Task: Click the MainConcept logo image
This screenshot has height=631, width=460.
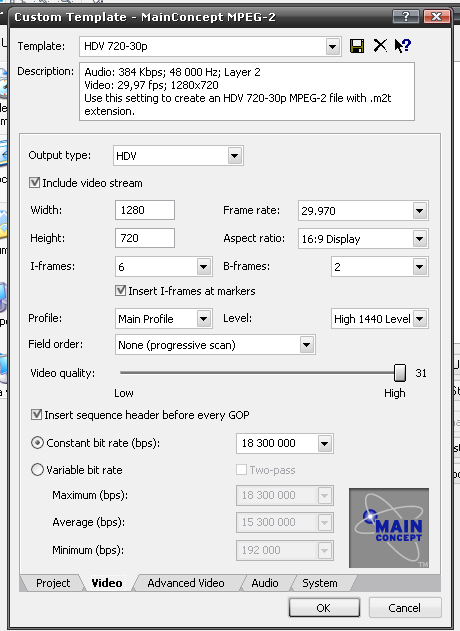Action: point(389,528)
